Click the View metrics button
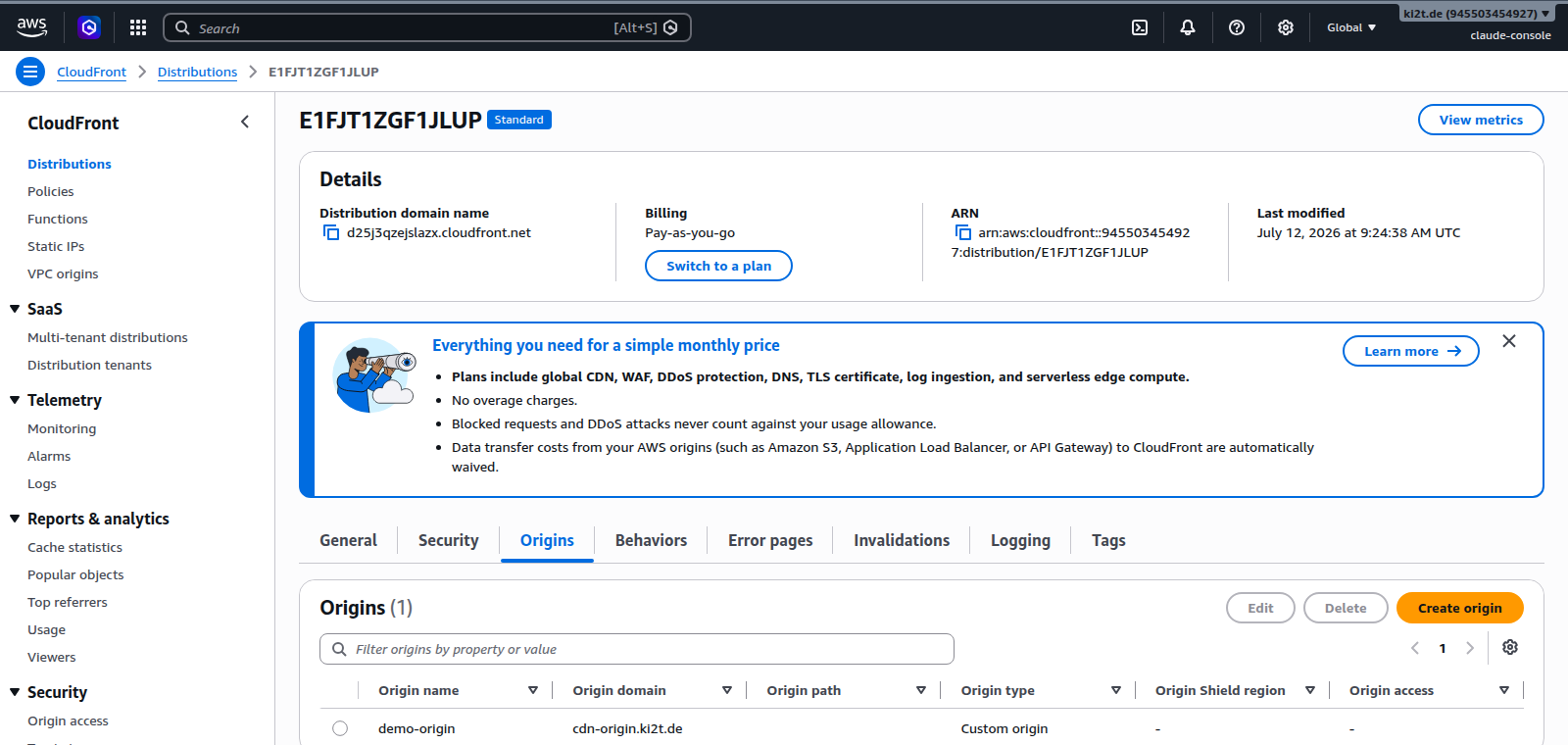Image resolution: width=1568 pixels, height=745 pixels. [x=1481, y=120]
